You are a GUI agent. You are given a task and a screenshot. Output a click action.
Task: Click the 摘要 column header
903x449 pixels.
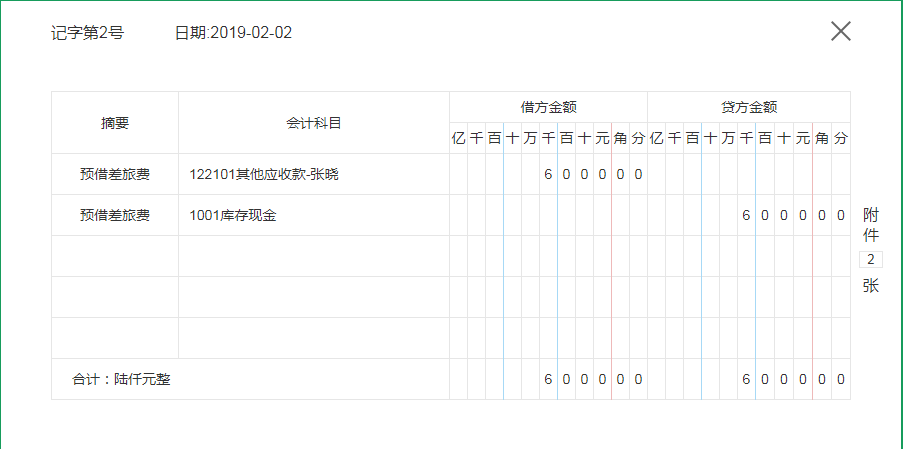click(x=115, y=123)
